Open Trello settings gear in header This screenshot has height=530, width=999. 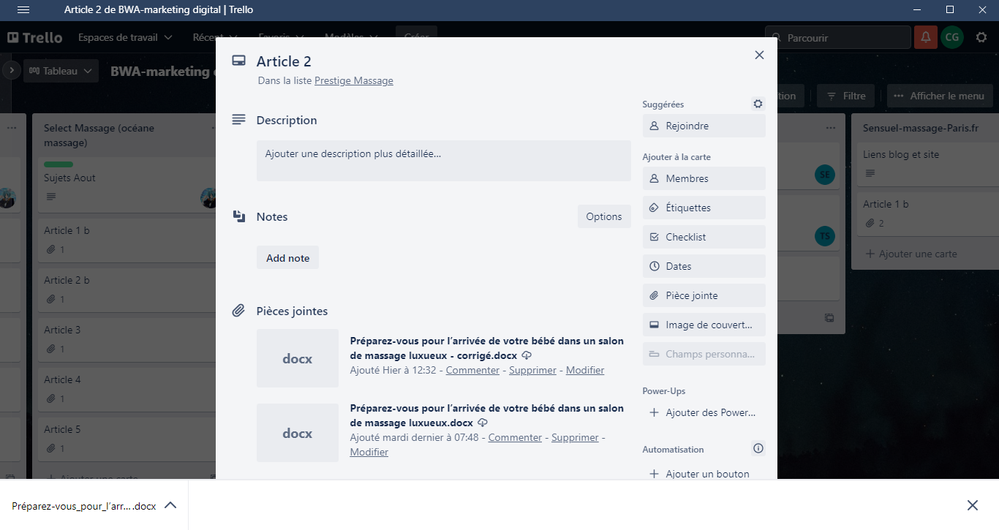(981, 38)
